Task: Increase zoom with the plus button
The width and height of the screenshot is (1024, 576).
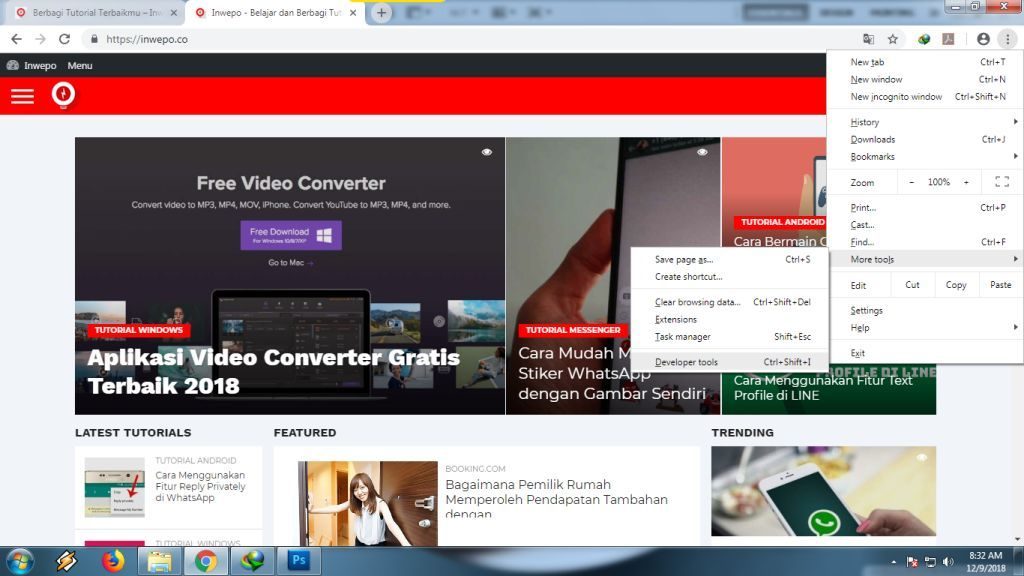Action: click(966, 182)
